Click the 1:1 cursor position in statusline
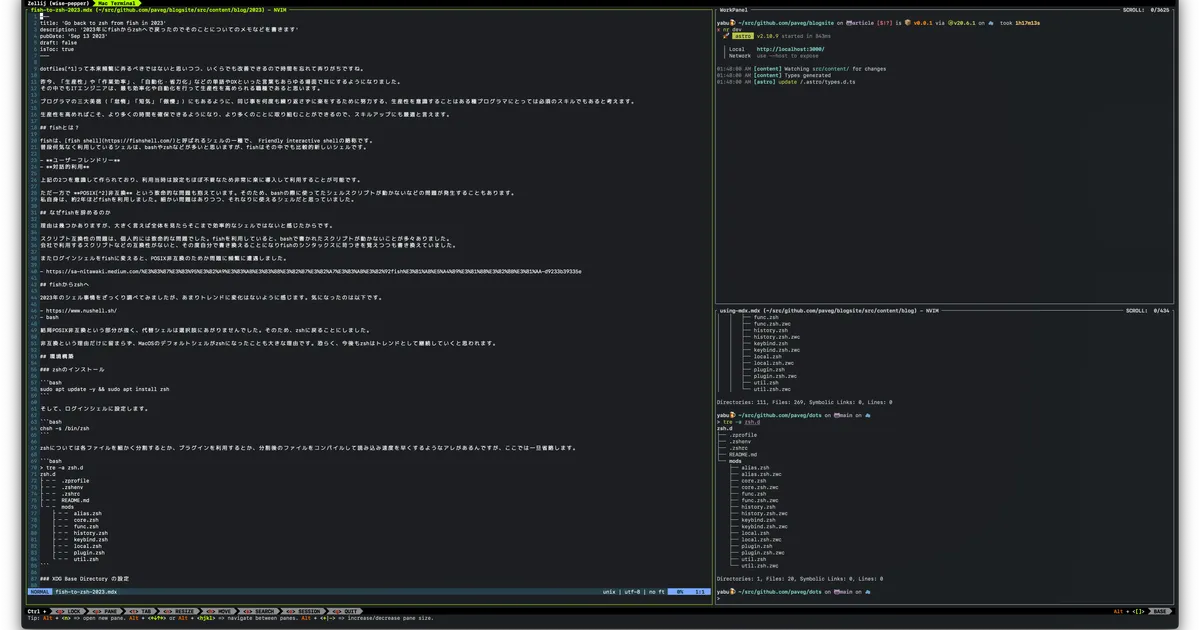The width and height of the screenshot is (1200, 630). pos(700,591)
